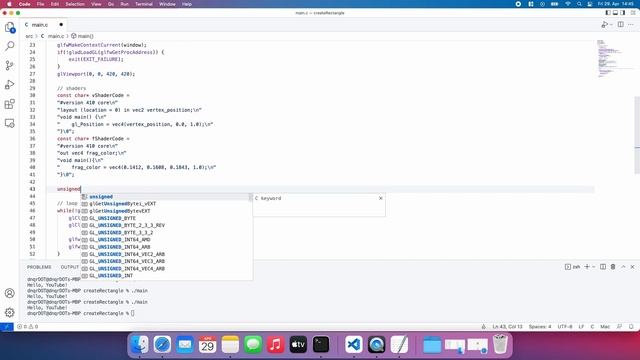Select the main.c editor tab
Screen dimensions: 640x360
click(x=40, y=25)
